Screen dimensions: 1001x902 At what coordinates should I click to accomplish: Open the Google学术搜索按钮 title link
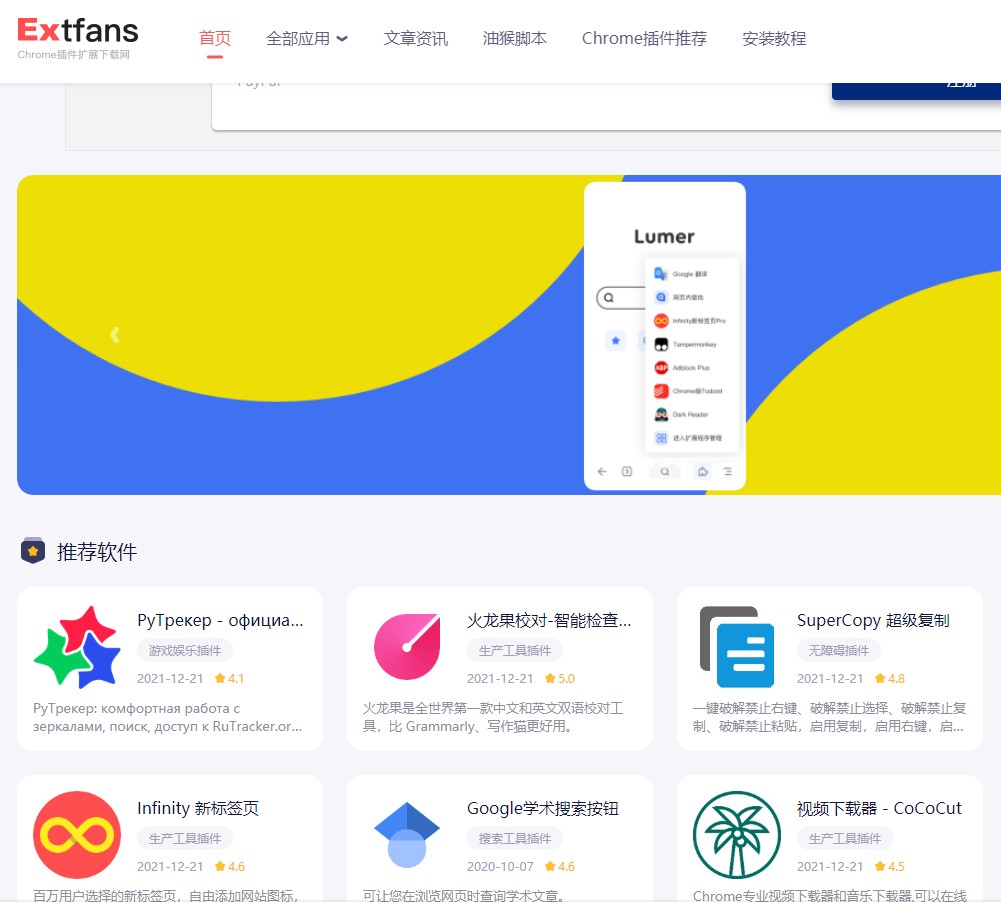pos(543,808)
